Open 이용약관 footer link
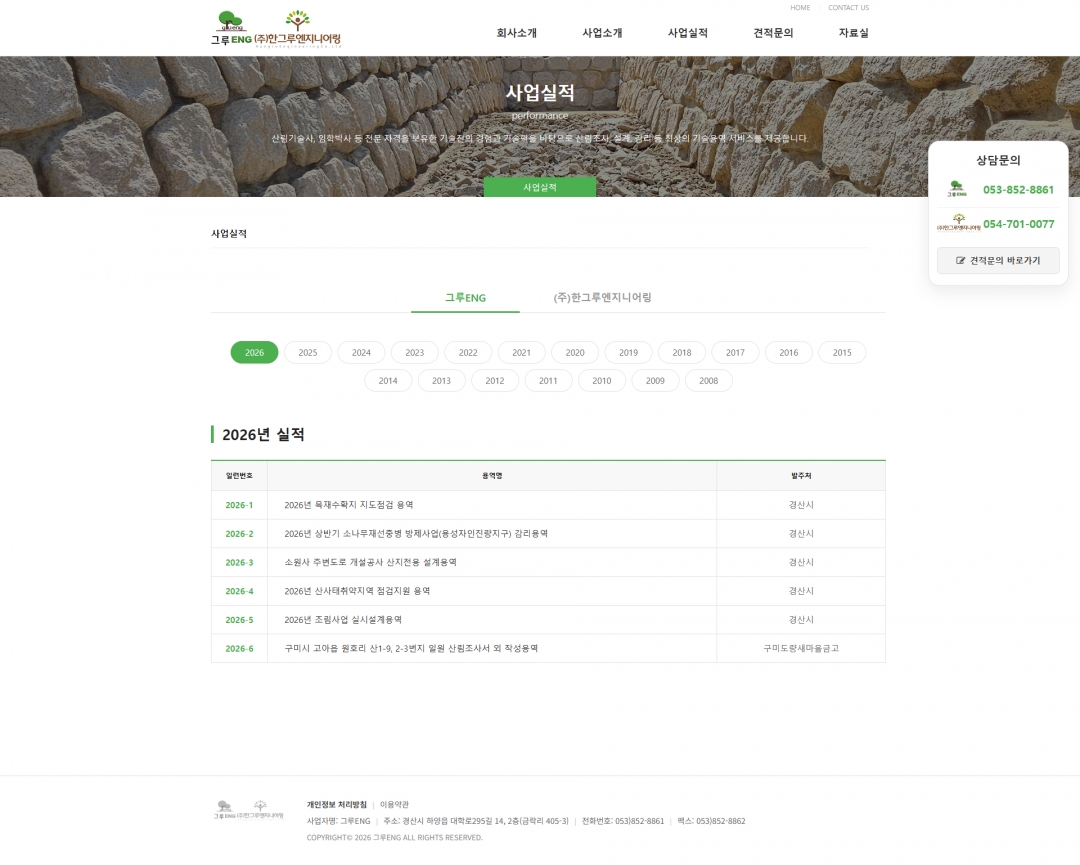The height and width of the screenshot is (865, 1080). (x=394, y=804)
